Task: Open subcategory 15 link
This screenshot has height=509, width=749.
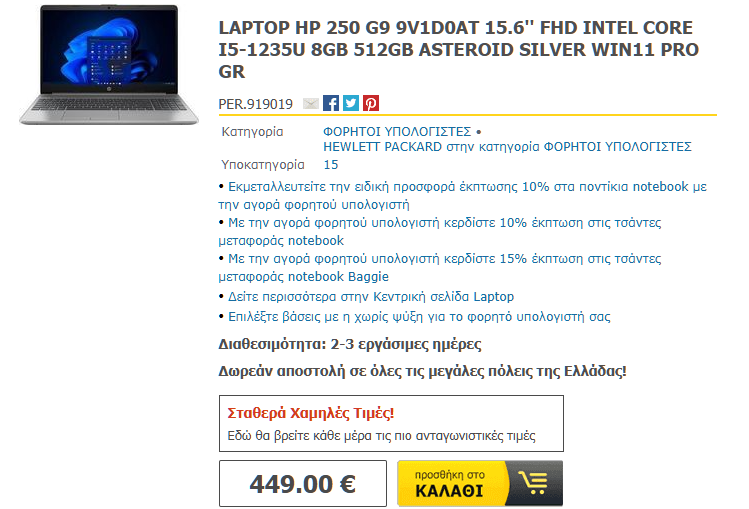Action: pyautogui.click(x=331, y=165)
